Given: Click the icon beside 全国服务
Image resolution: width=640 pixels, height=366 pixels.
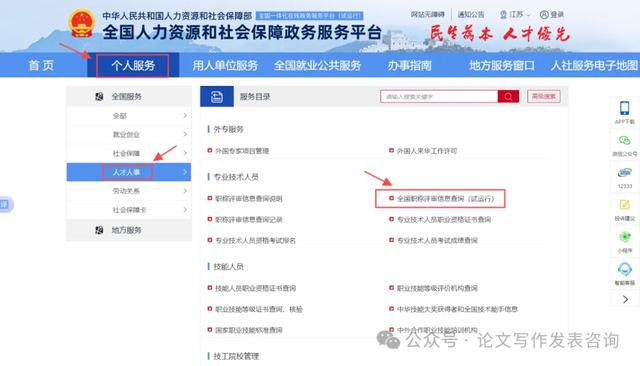Looking at the screenshot, I should (99, 97).
